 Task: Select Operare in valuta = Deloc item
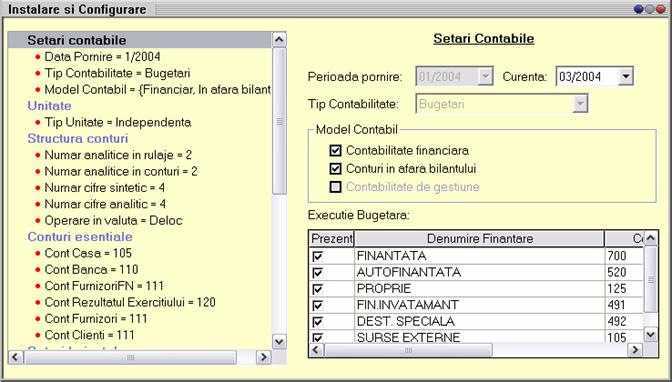113,220
